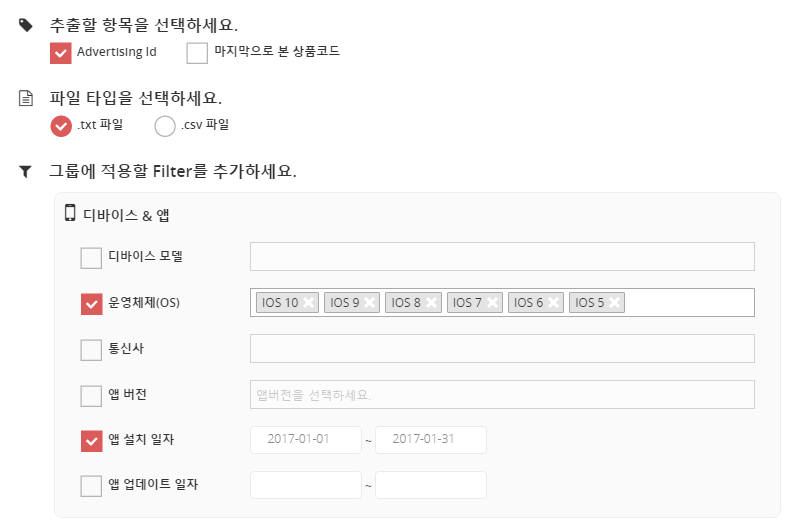Enable the 앱 업데이트 일자 checkbox

91,486
